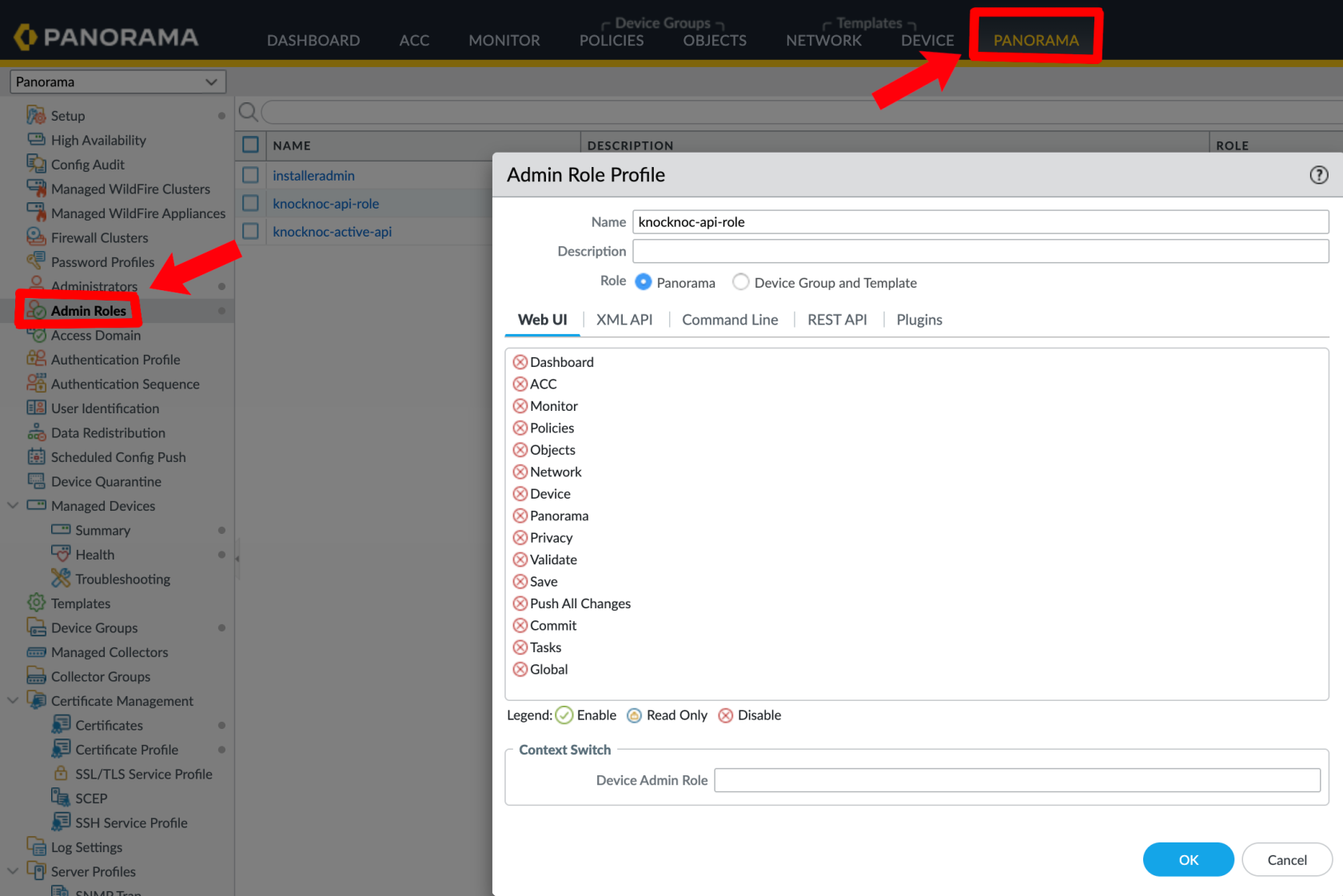Click the Cancel button

coord(1286,860)
